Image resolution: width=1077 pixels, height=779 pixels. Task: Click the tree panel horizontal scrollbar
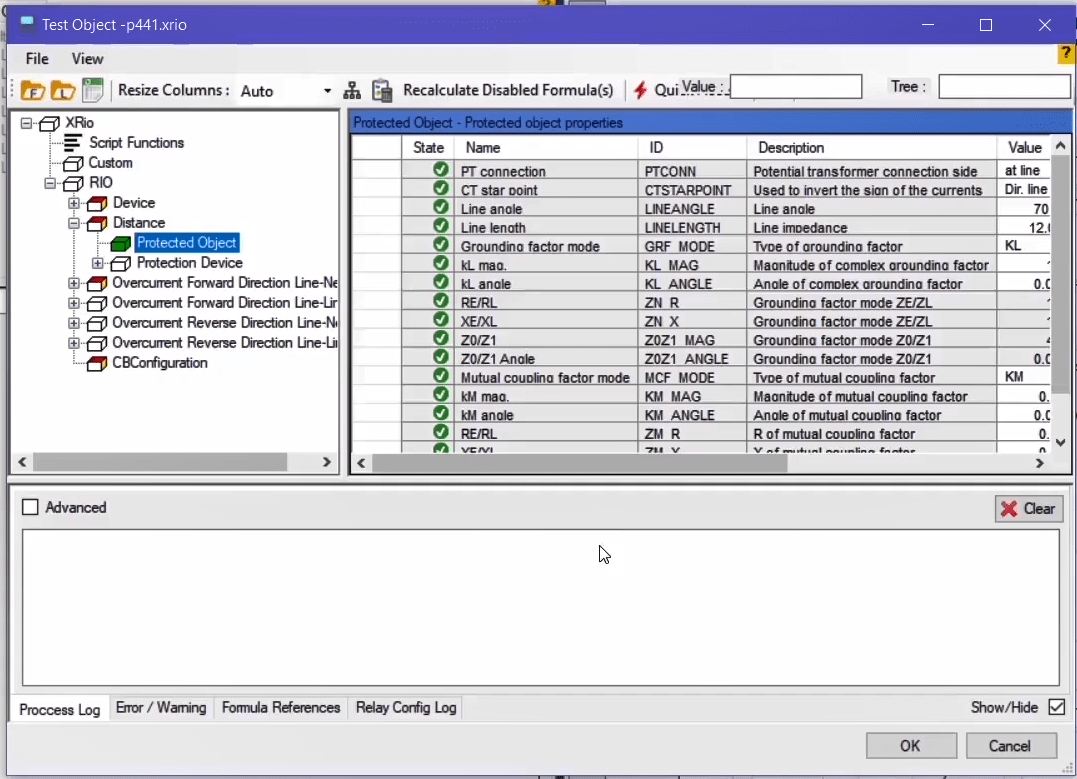pos(160,462)
